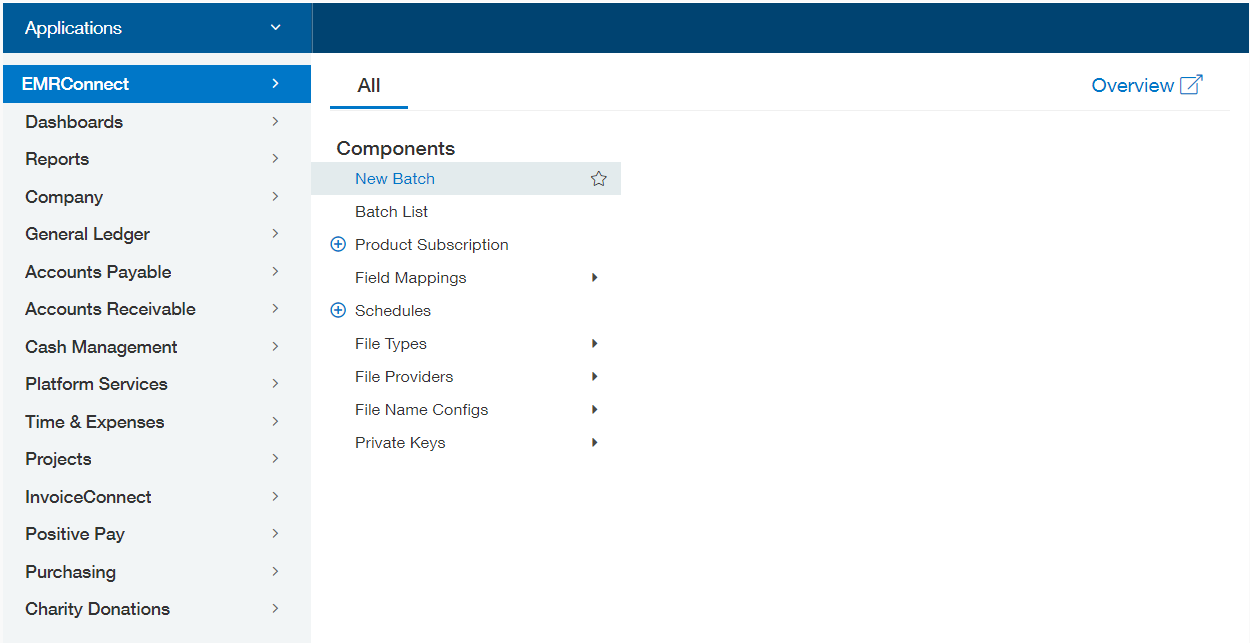Select General Ledger in the sidebar

pos(88,234)
